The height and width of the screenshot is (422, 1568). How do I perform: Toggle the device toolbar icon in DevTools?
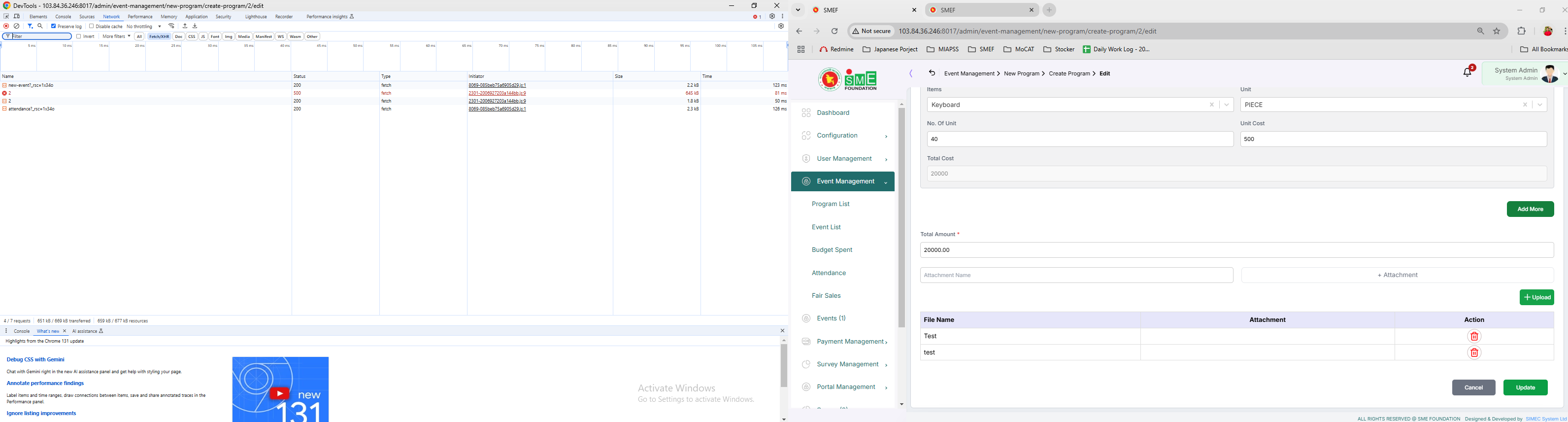pyautogui.click(x=17, y=16)
